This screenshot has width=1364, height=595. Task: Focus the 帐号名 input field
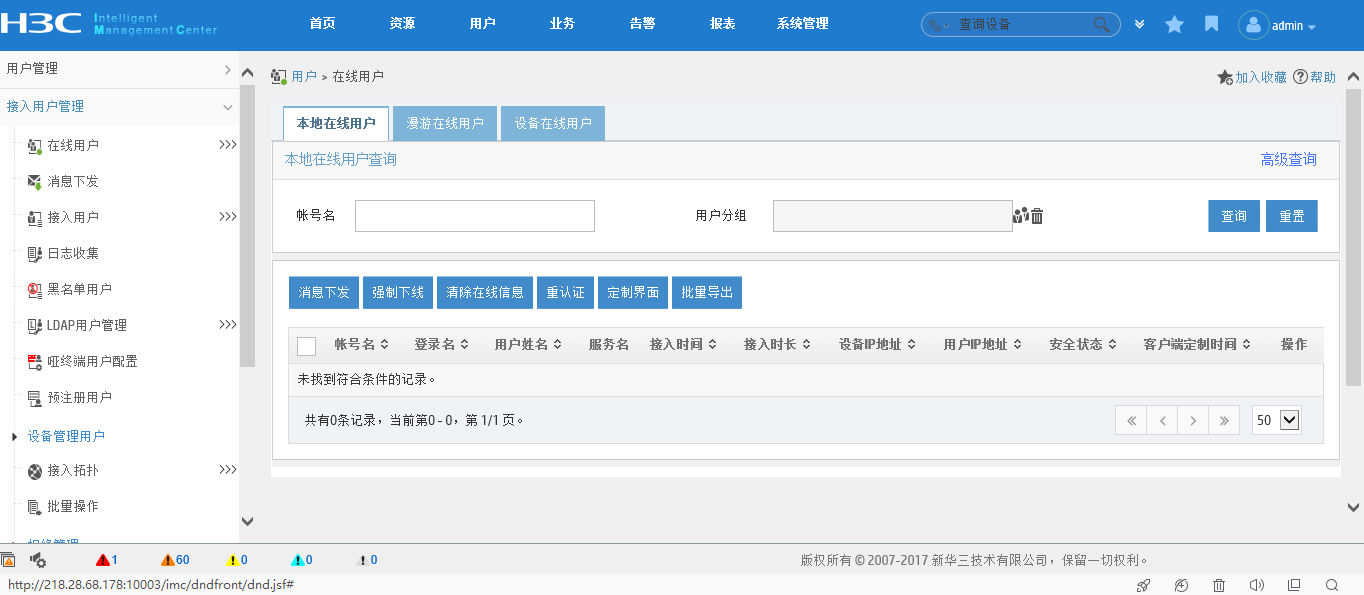pyautogui.click(x=475, y=216)
